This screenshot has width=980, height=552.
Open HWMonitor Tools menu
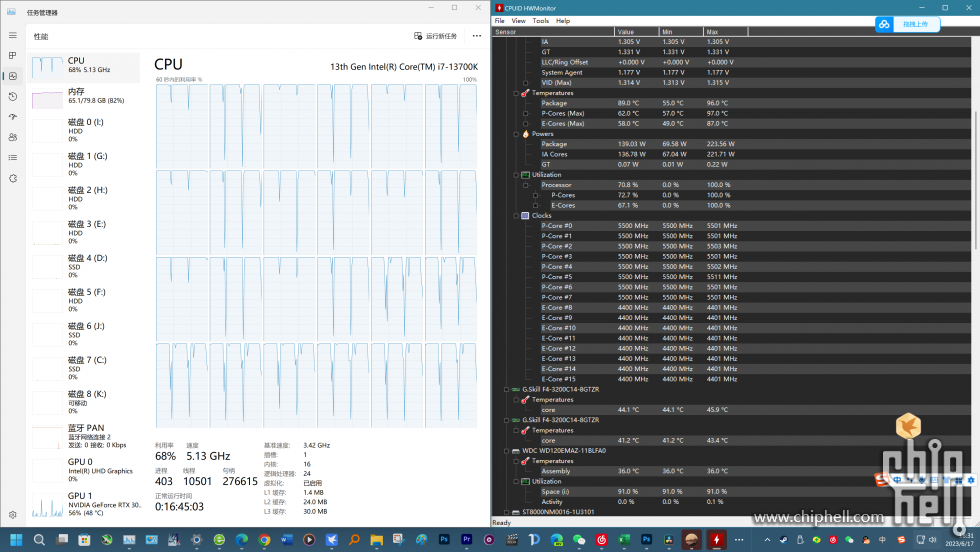pos(541,21)
